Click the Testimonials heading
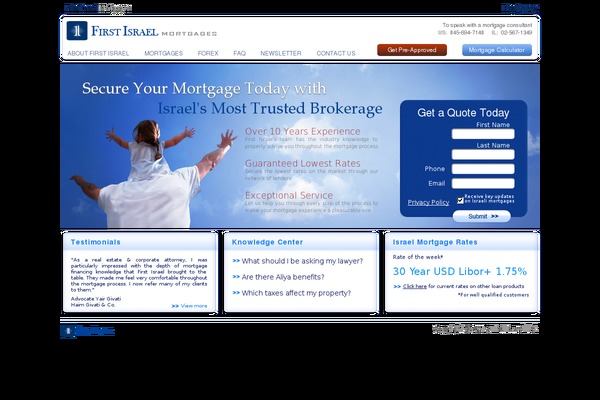The width and height of the screenshot is (600, 400). [x=95, y=242]
